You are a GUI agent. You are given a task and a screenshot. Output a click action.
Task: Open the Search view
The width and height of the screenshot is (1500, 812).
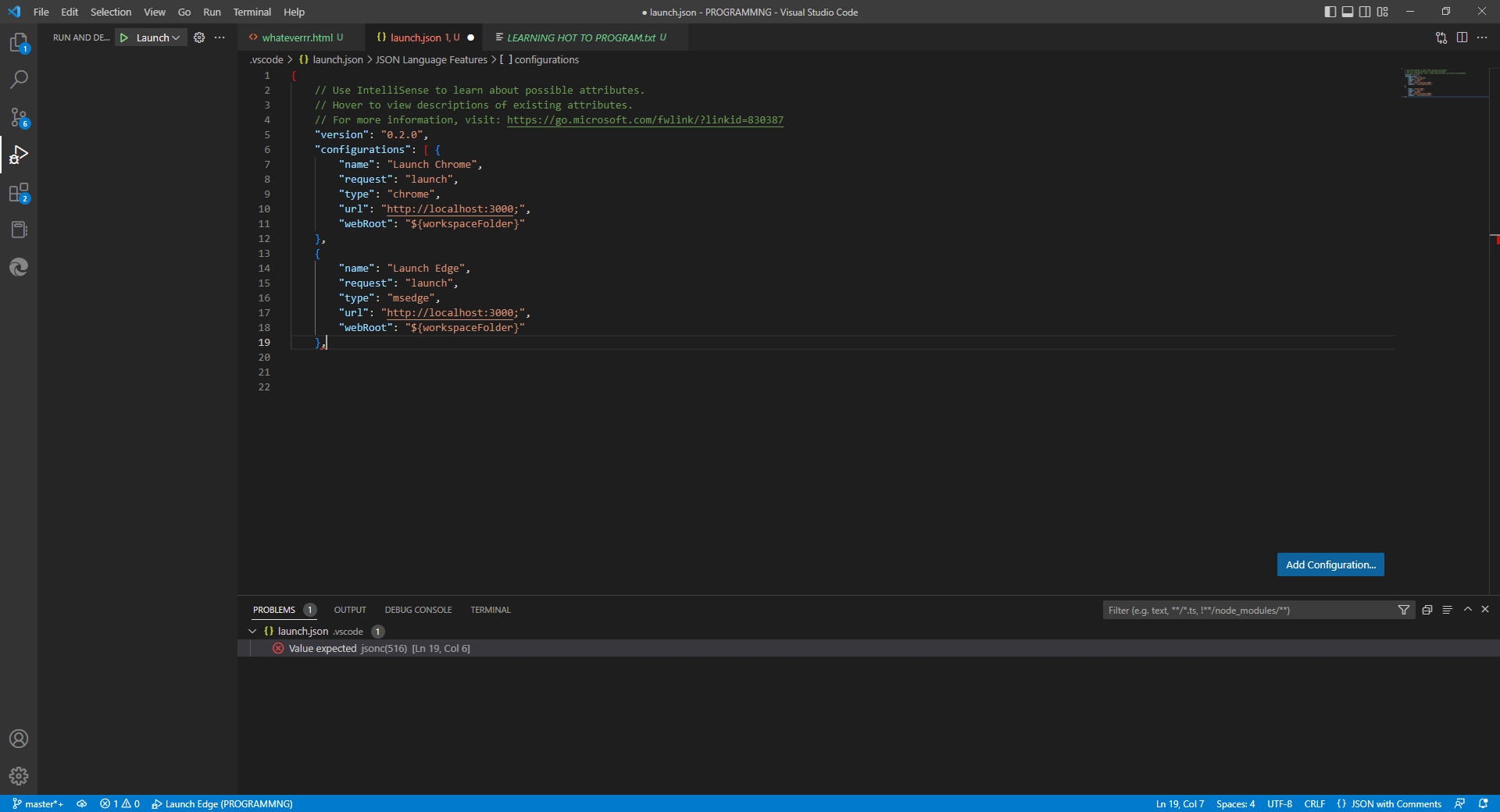[x=19, y=80]
